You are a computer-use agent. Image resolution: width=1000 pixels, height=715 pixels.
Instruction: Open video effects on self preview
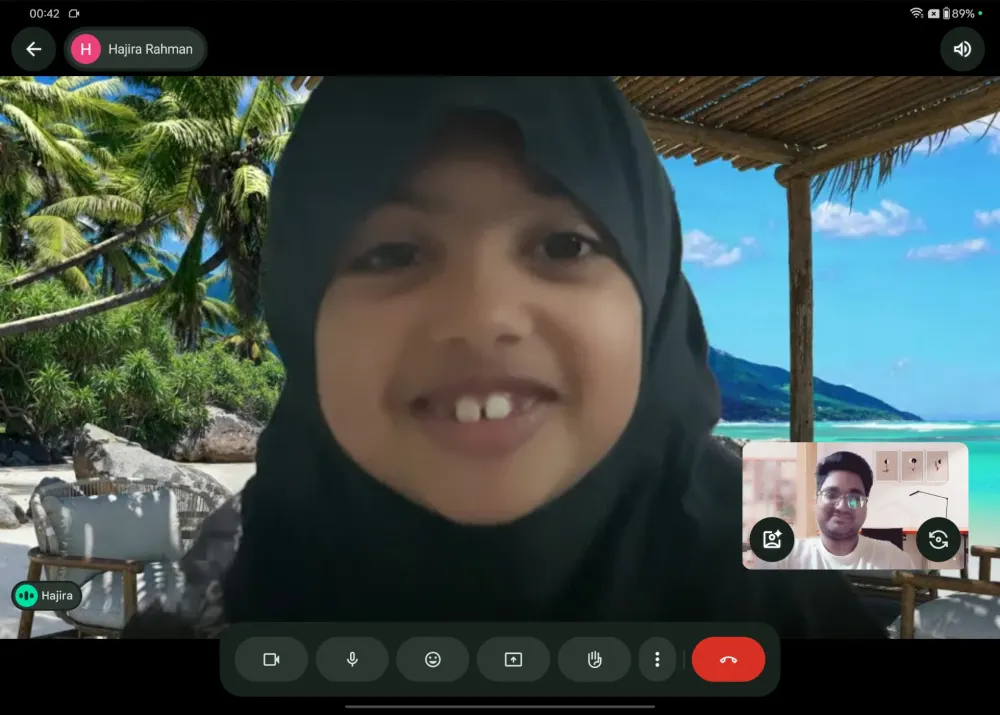click(772, 540)
